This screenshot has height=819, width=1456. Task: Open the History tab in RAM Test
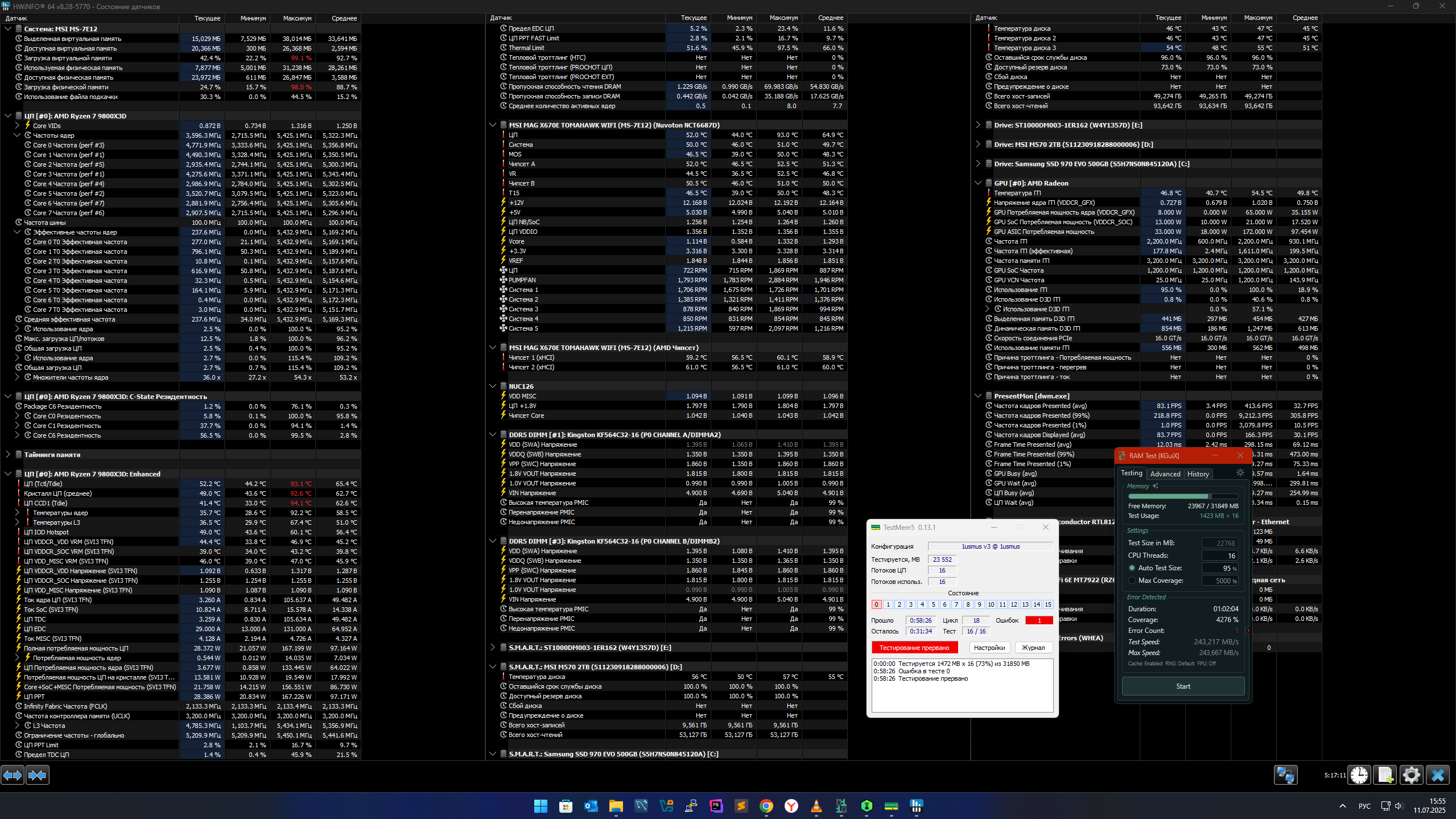click(x=1198, y=474)
